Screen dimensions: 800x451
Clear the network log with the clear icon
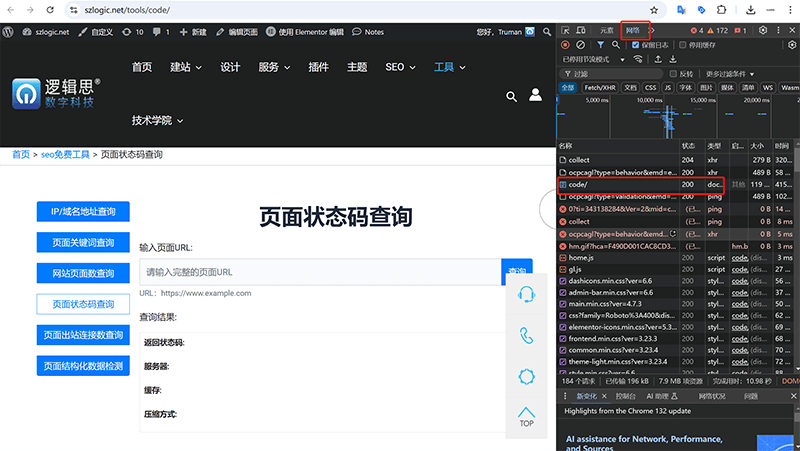click(x=582, y=45)
